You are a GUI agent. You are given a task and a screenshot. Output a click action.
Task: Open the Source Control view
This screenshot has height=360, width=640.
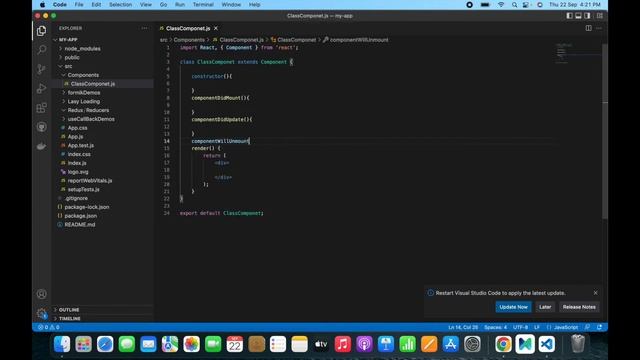(41, 69)
